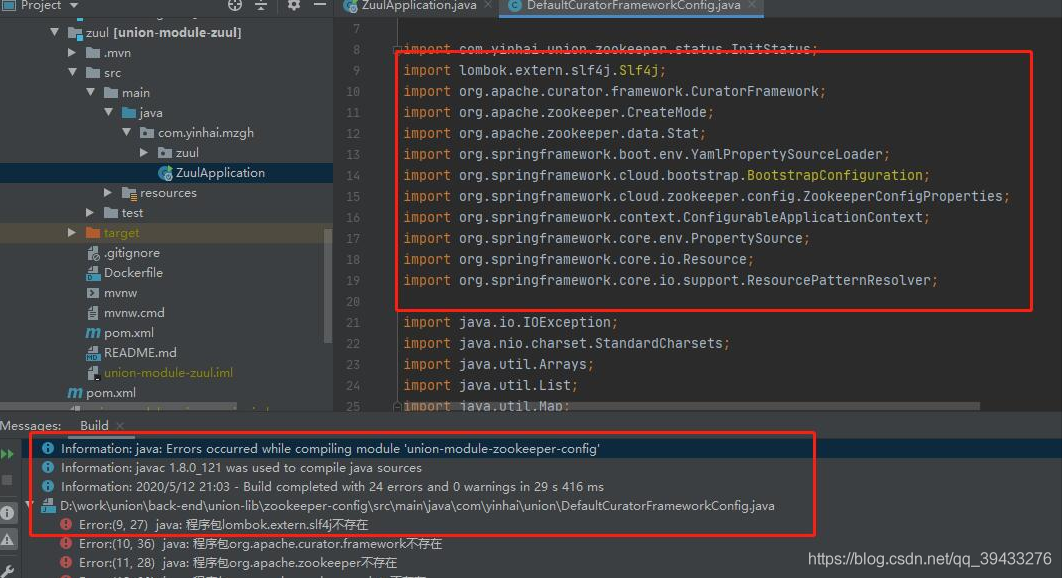Collapse the DefaultCuratorFrameworkConfig.java error group
Screen dimensions: 1062x578
[x=29, y=505]
